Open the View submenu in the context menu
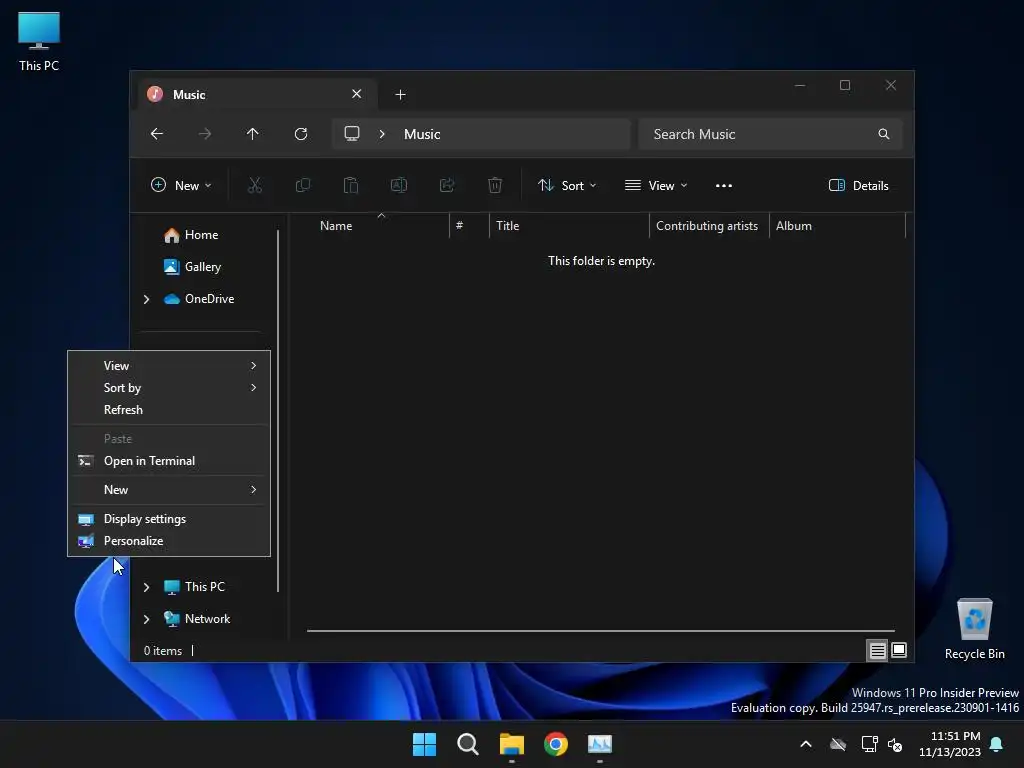The image size is (1024, 768). coord(168,366)
